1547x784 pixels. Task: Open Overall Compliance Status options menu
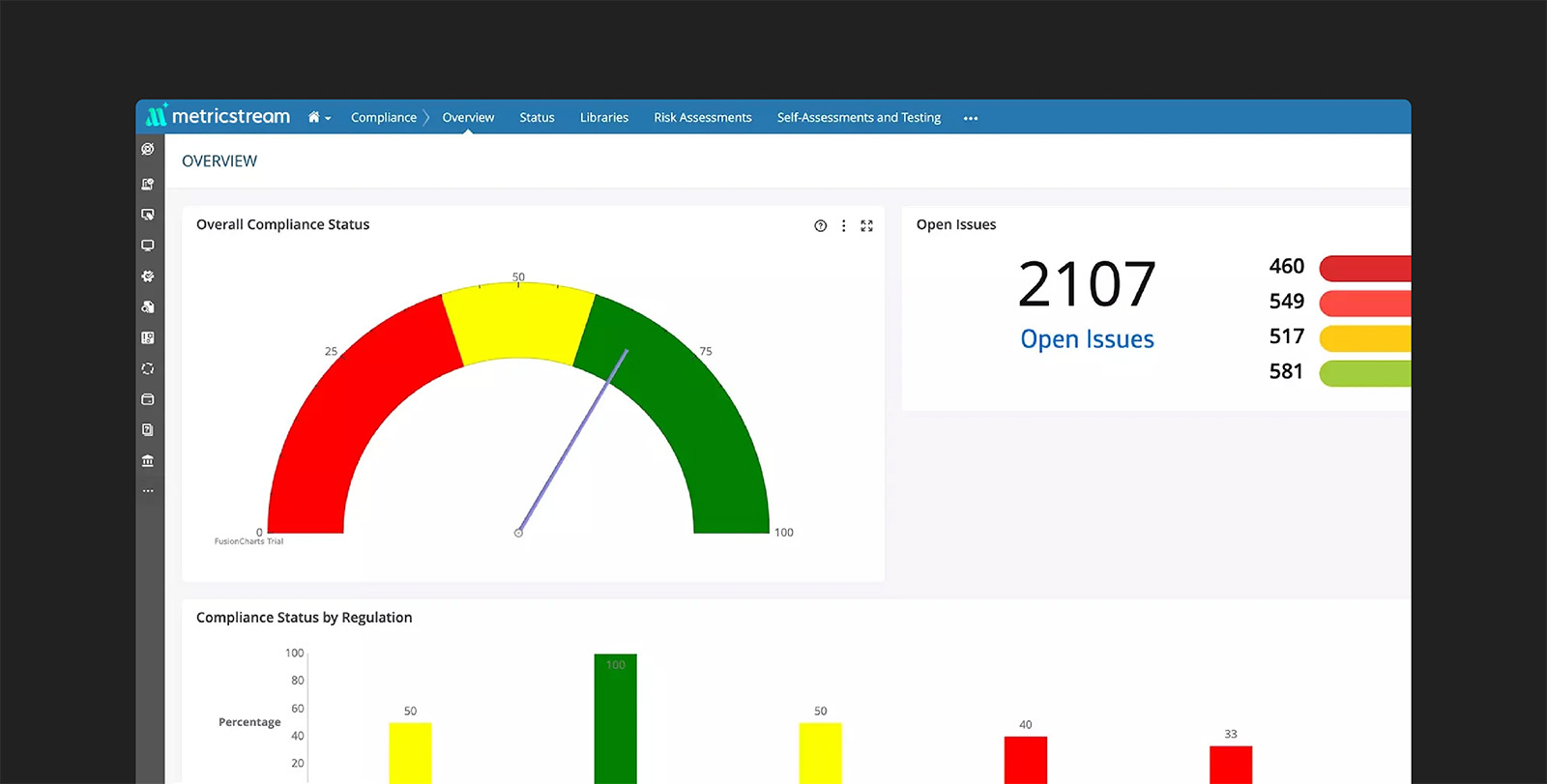click(844, 225)
